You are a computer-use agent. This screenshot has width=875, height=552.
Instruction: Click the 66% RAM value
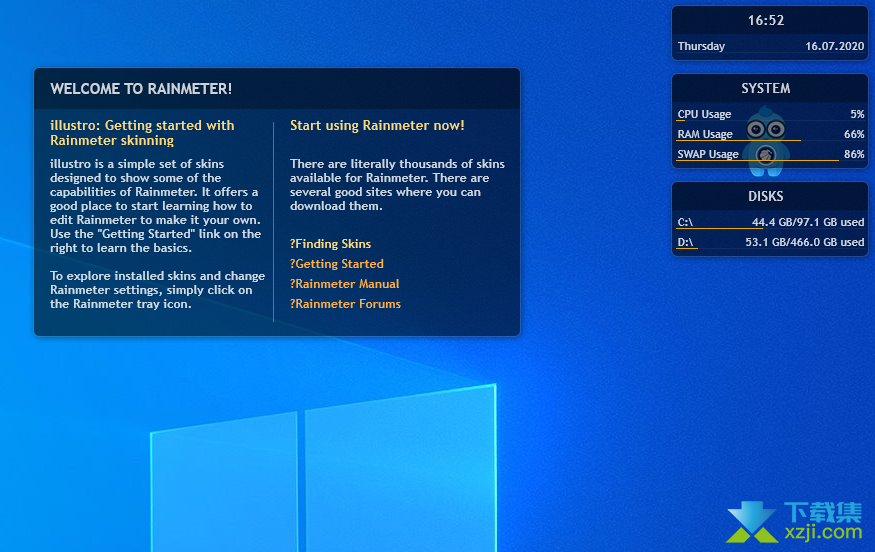point(854,135)
